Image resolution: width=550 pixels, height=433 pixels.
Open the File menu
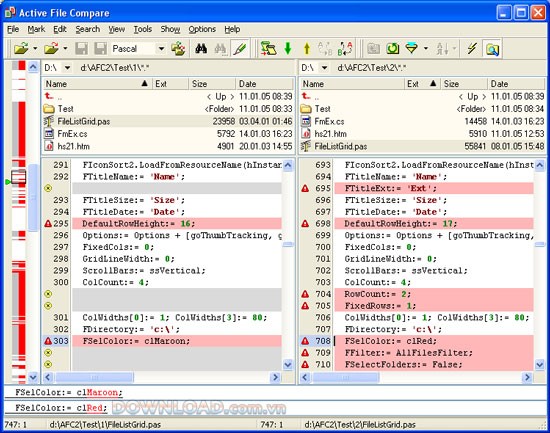pyautogui.click(x=13, y=29)
